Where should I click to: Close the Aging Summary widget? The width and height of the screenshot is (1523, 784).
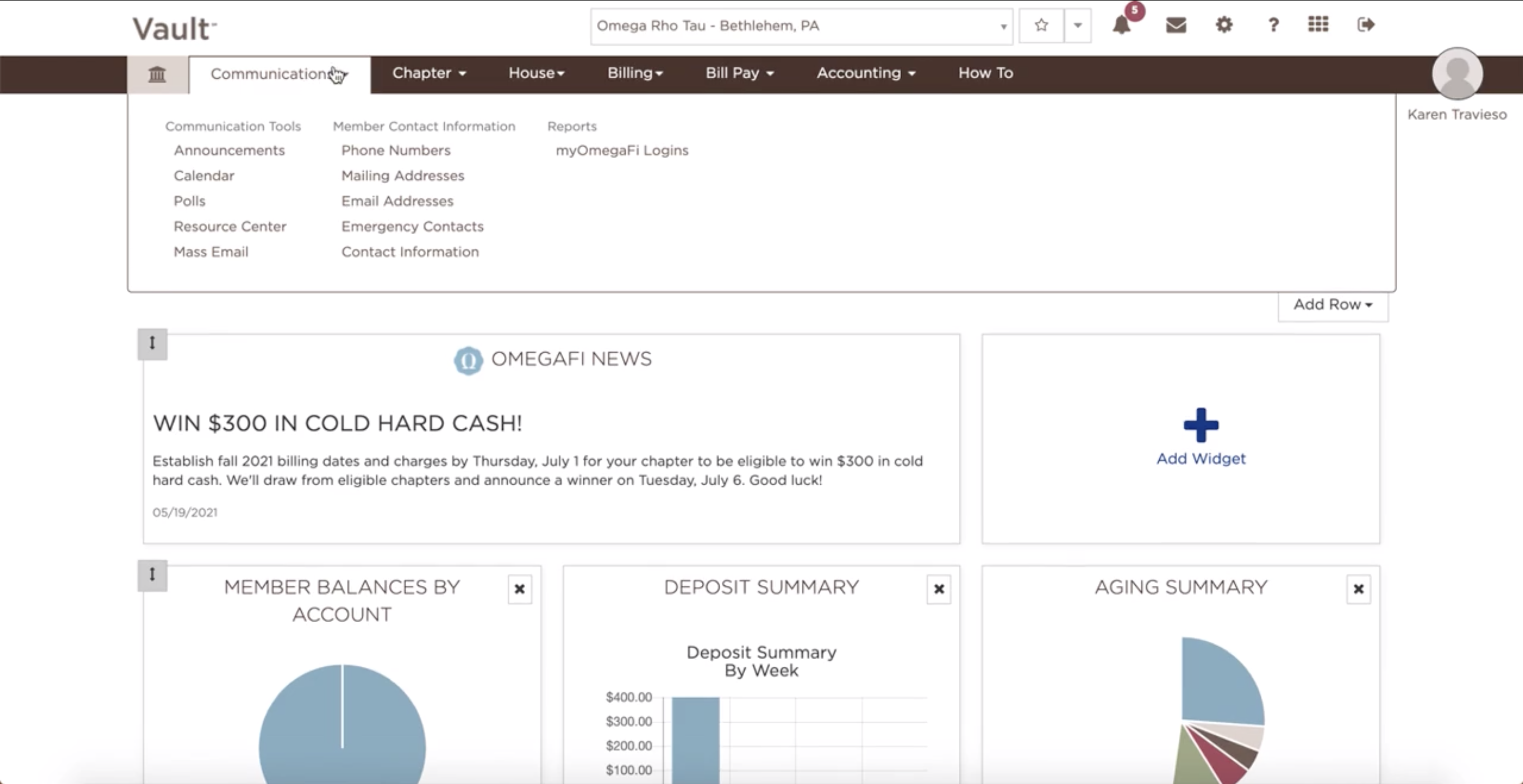pyautogui.click(x=1358, y=589)
